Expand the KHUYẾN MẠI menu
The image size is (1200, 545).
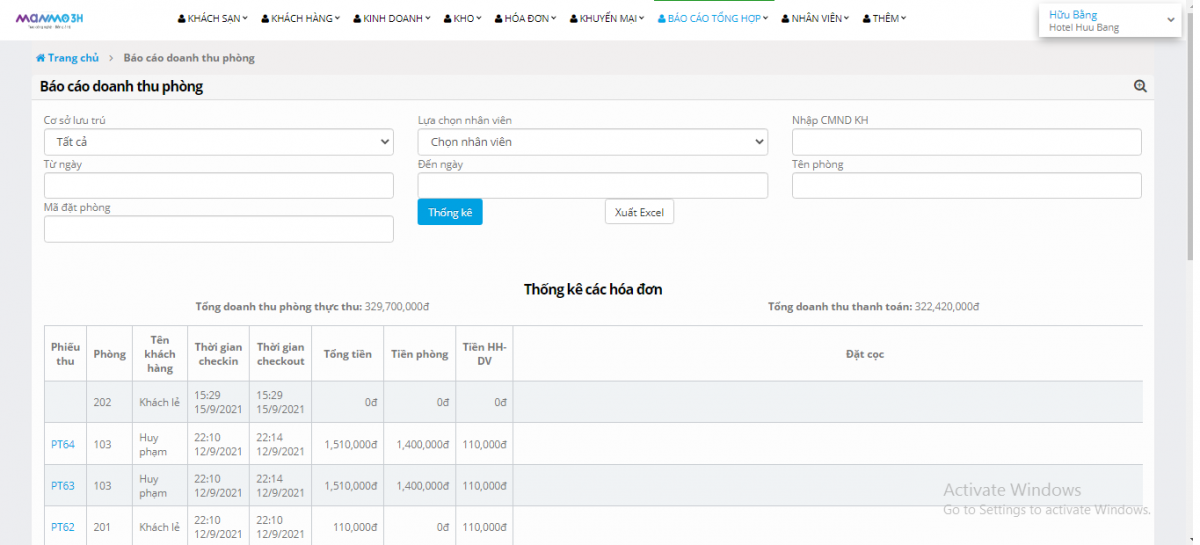607,18
